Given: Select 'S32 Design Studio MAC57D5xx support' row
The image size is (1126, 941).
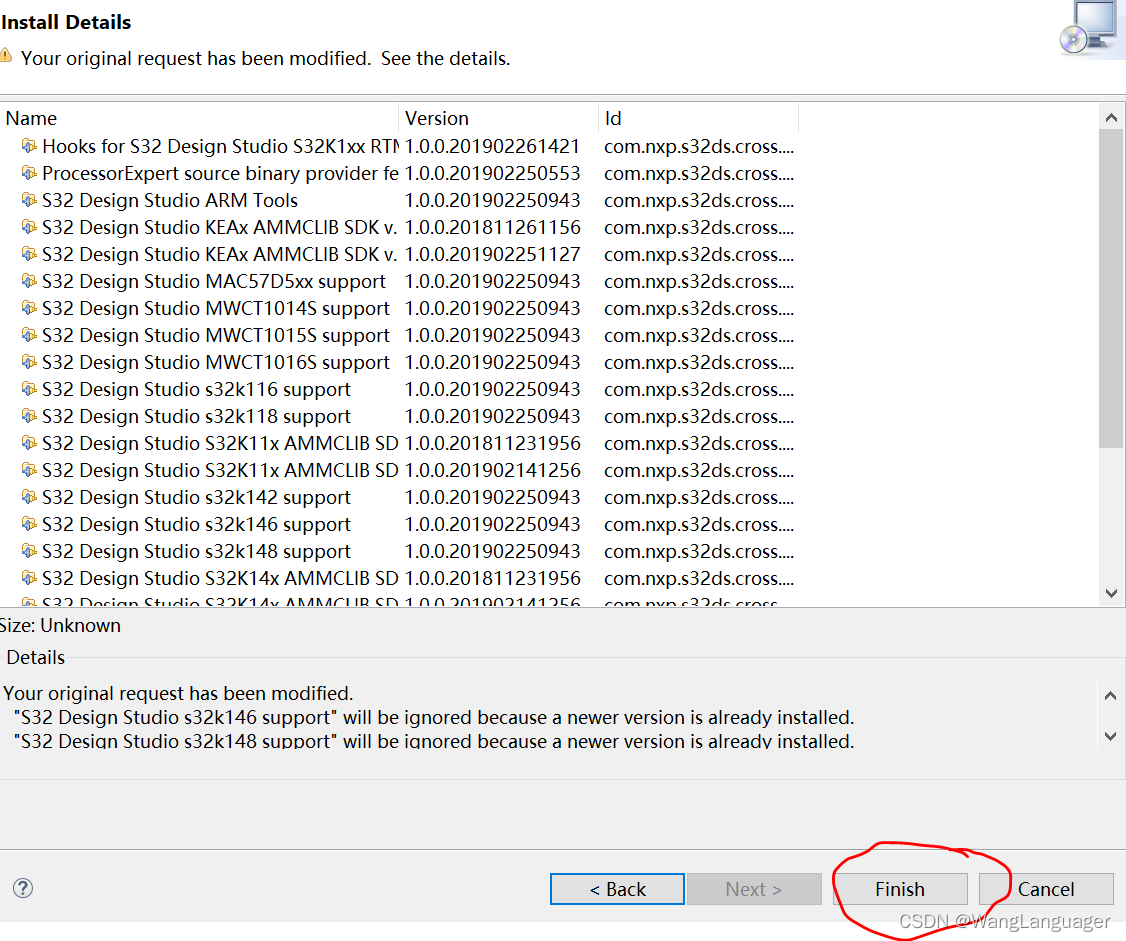Looking at the screenshot, I should [x=213, y=282].
